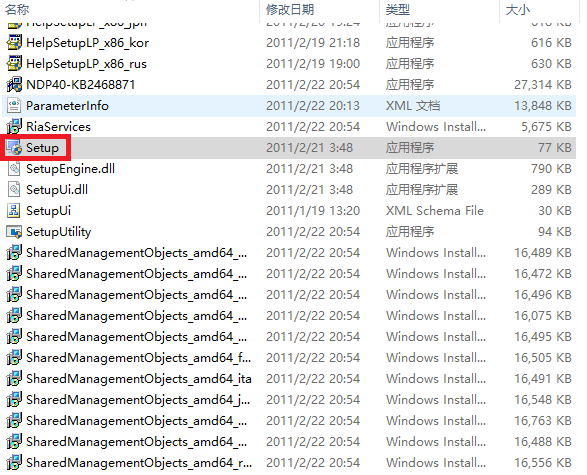587x475 pixels.
Task: Select the SharedManagementObjects_amd64_ita installer icon
Action: (x=14, y=379)
